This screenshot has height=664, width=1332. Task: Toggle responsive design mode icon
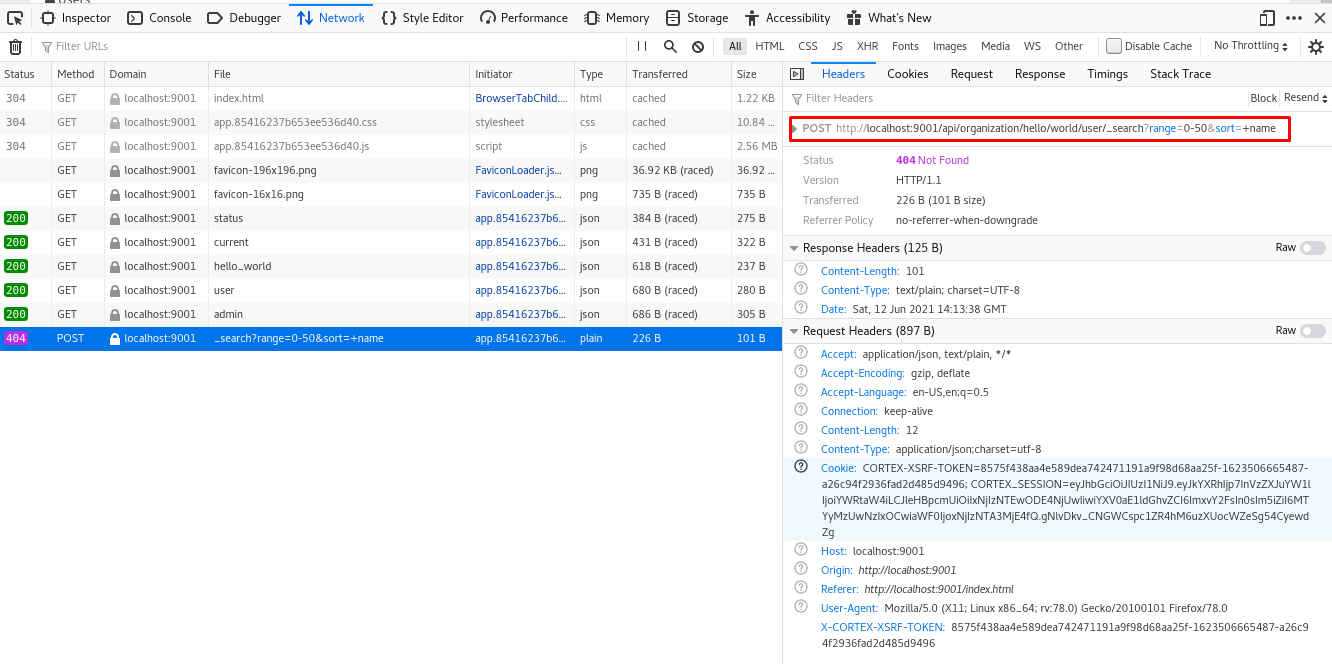coord(1267,18)
